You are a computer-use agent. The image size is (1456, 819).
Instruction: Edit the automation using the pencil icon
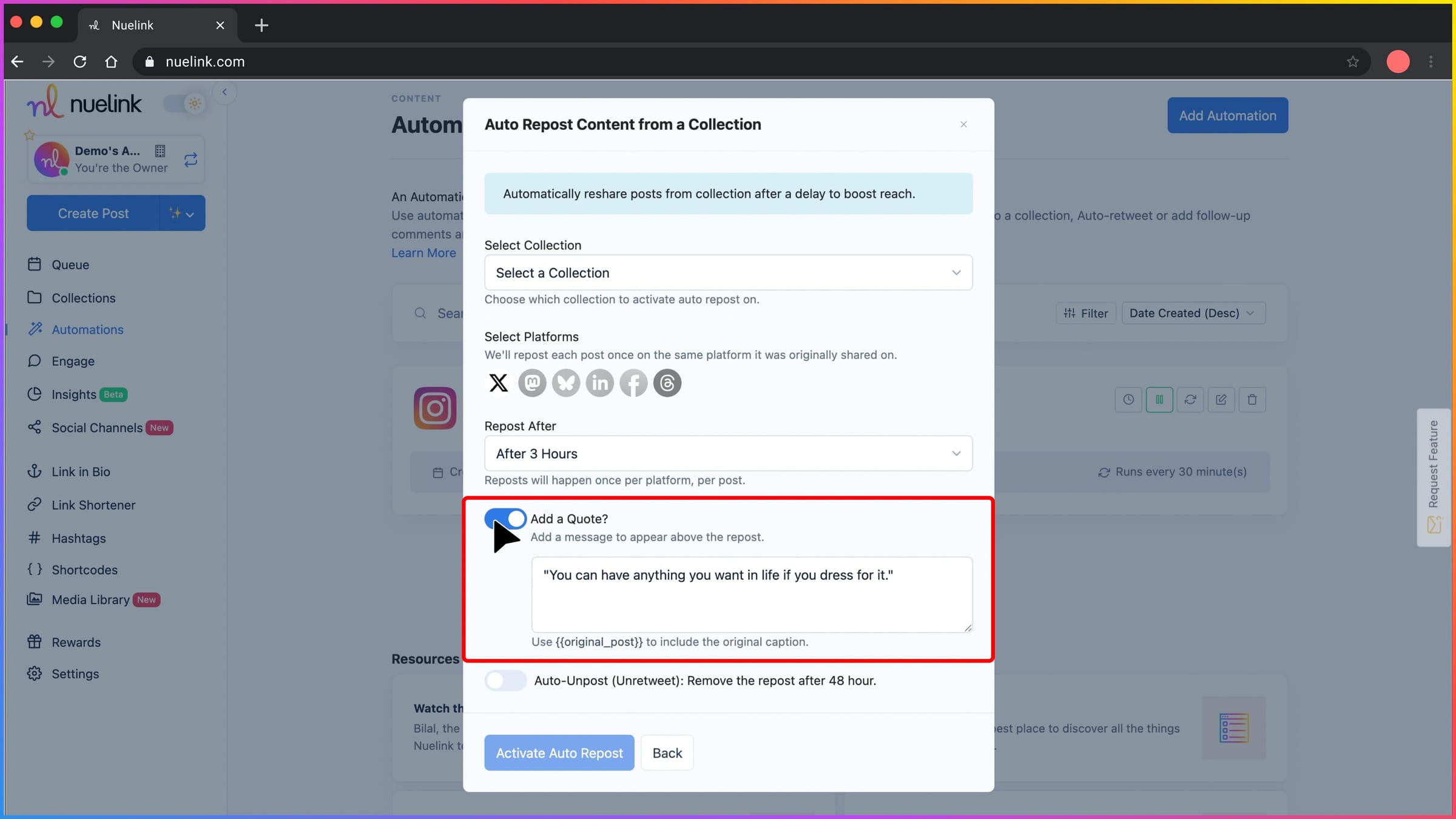point(1221,399)
